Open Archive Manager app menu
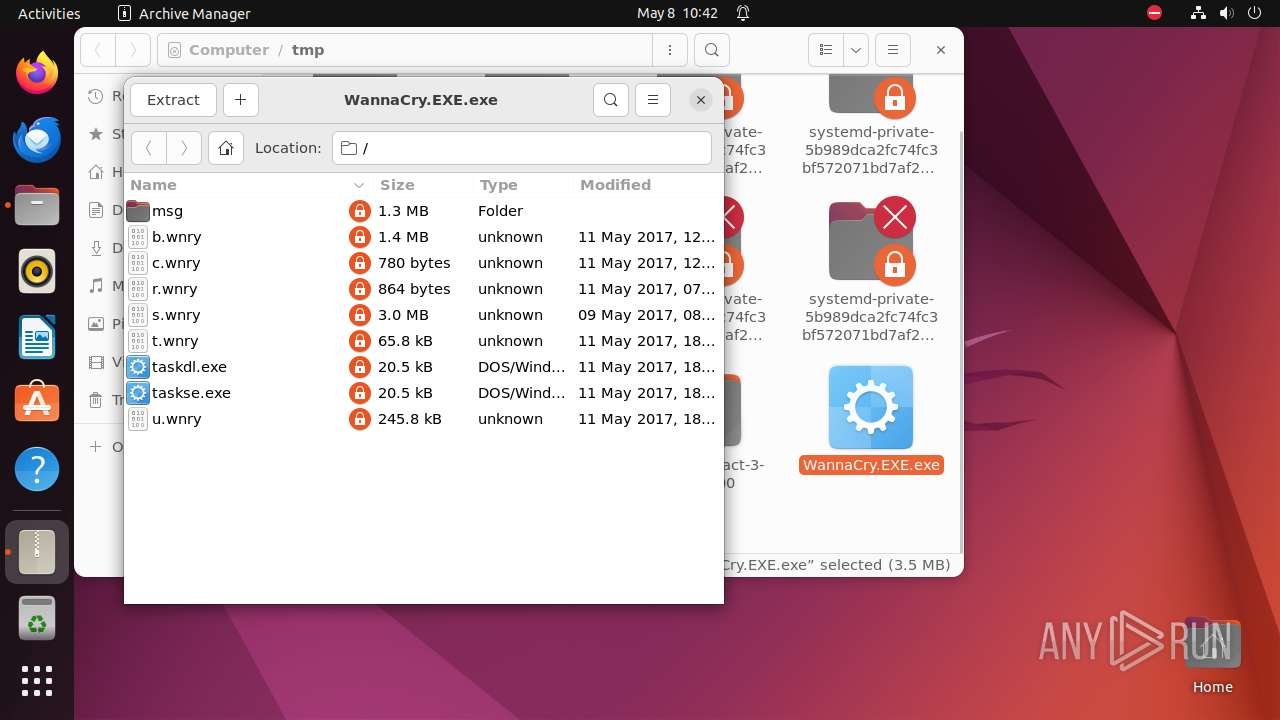Image resolution: width=1280 pixels, height=720 pixels. pos(184,13)
